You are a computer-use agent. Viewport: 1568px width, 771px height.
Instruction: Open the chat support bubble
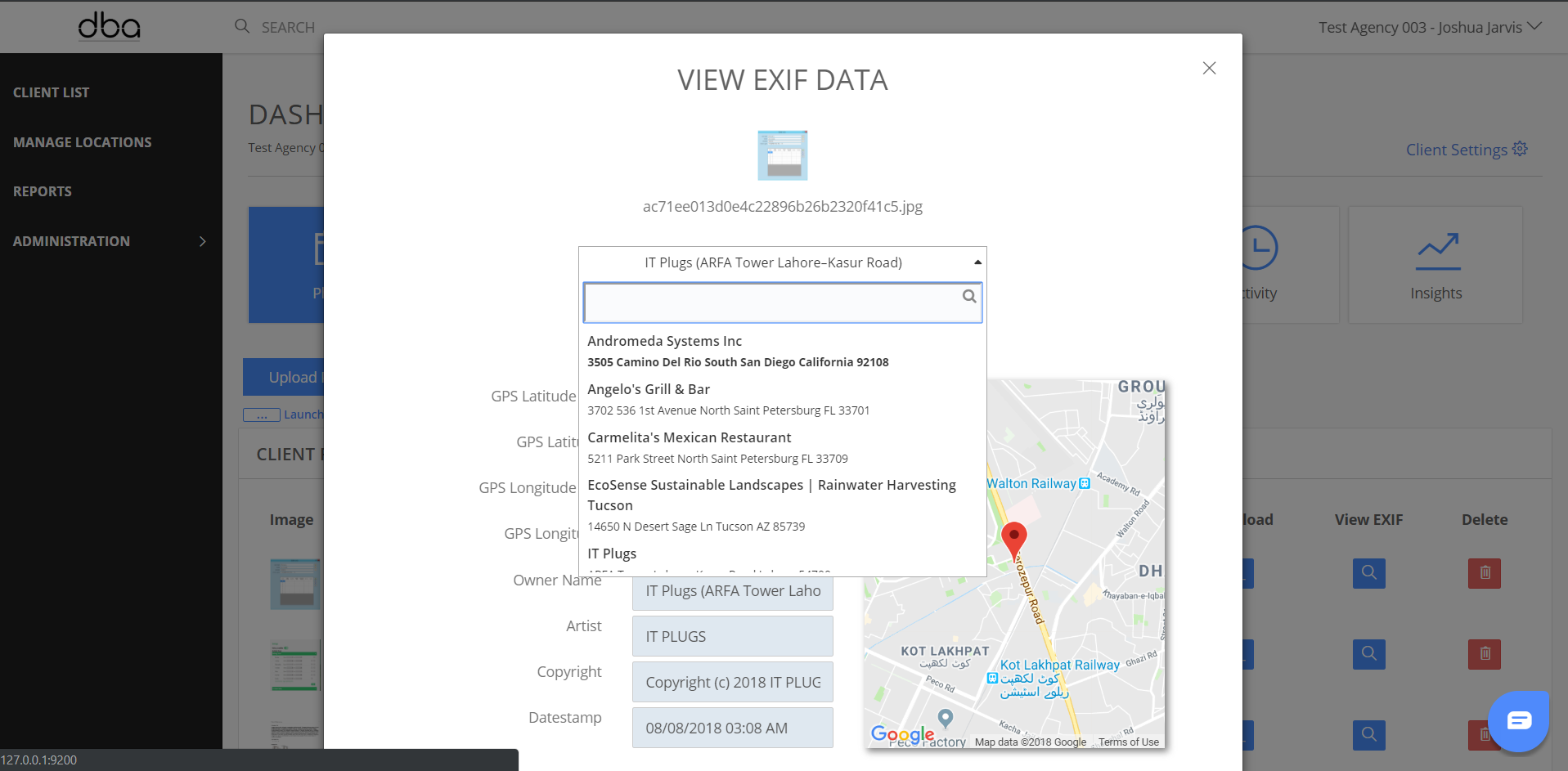pos(1518,720)
